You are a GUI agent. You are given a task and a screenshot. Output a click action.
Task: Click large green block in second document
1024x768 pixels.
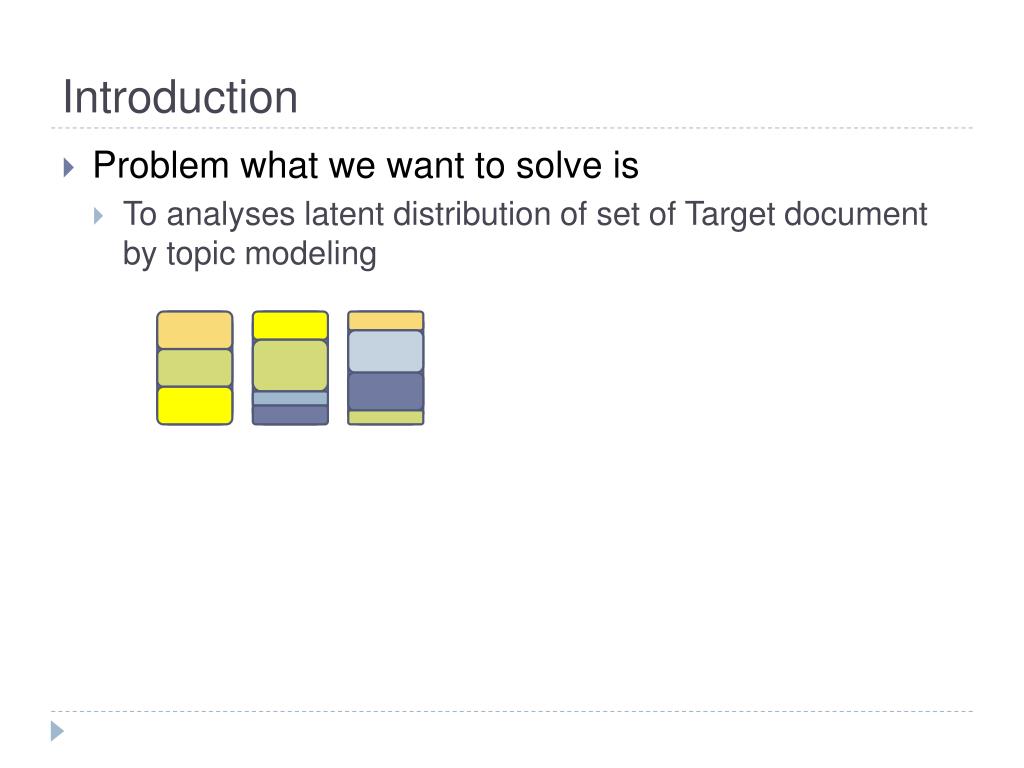(290, 366)
